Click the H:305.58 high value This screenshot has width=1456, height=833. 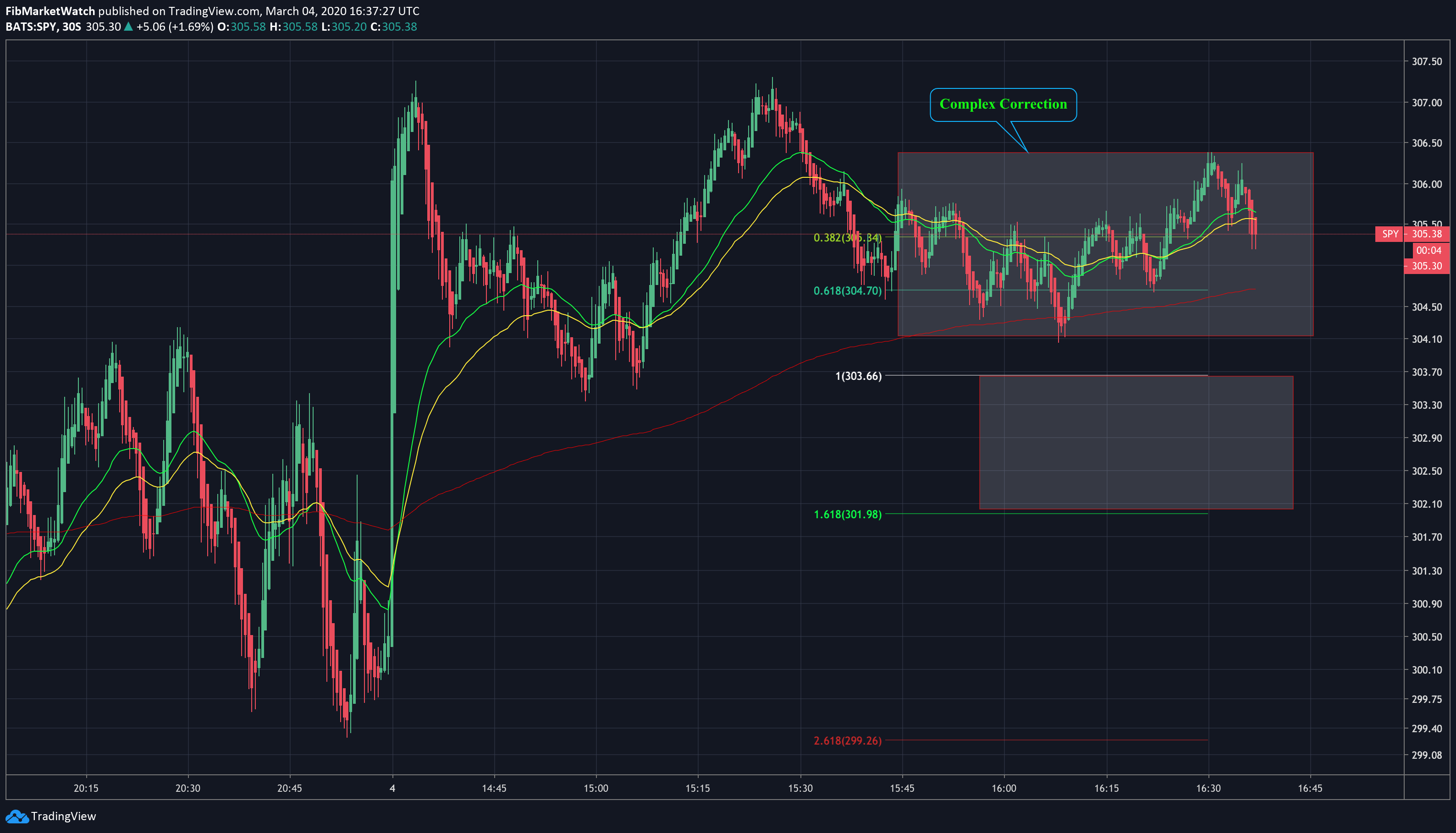(x=293, y=27)
